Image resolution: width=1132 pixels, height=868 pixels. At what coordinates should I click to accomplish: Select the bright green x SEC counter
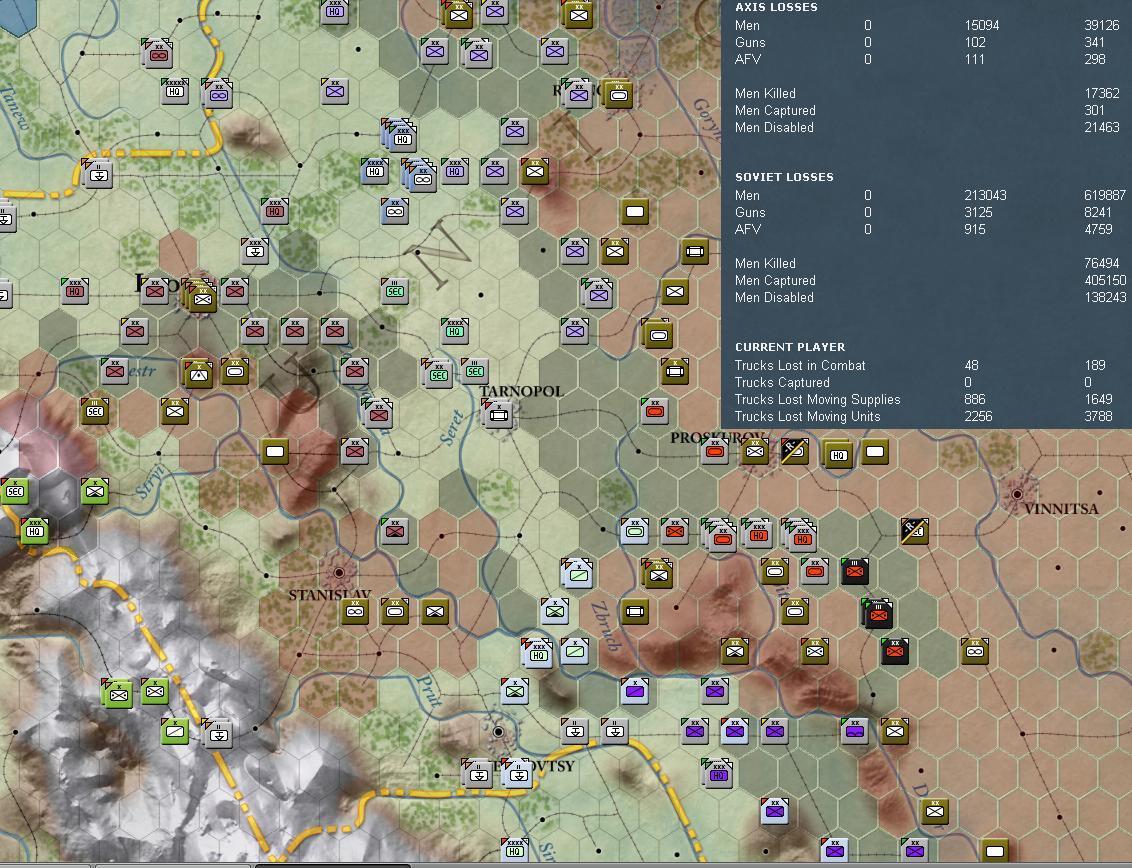click(x=14, y=491)
